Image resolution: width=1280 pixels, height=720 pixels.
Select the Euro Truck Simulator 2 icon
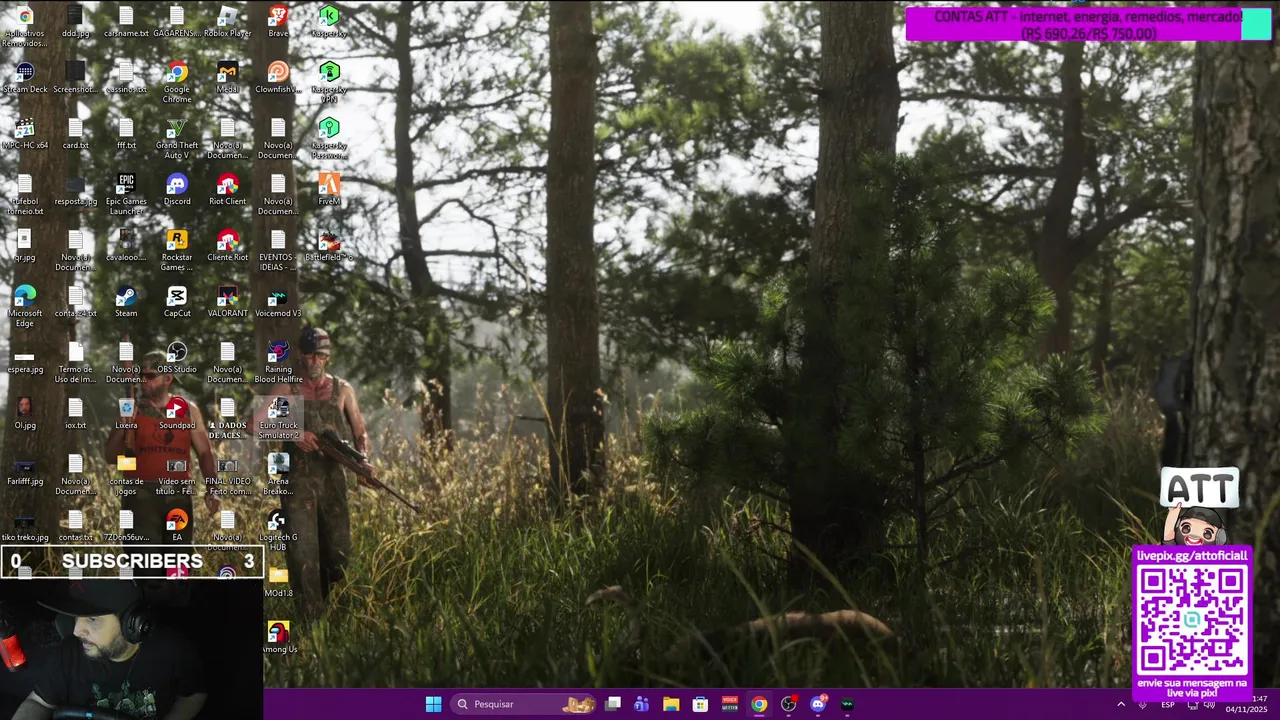pyautogui.click(x=278, y=418)
